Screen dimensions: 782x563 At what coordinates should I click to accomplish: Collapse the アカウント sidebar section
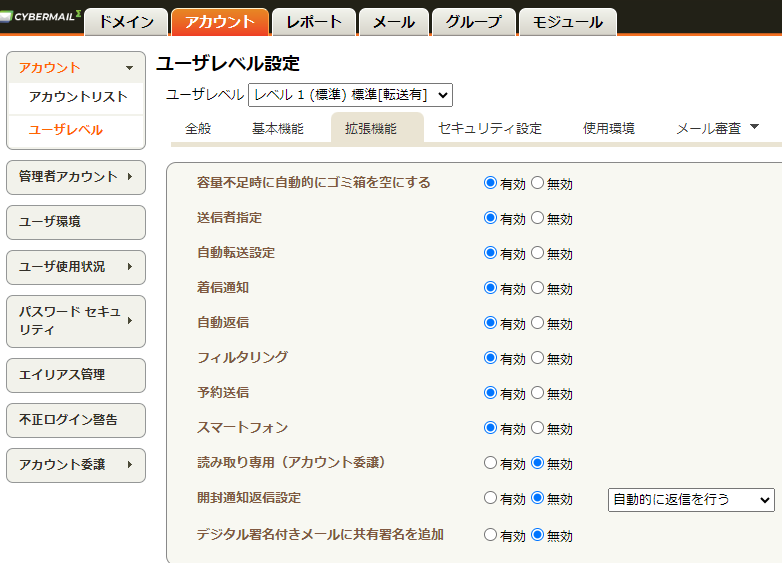coord(76,67)
